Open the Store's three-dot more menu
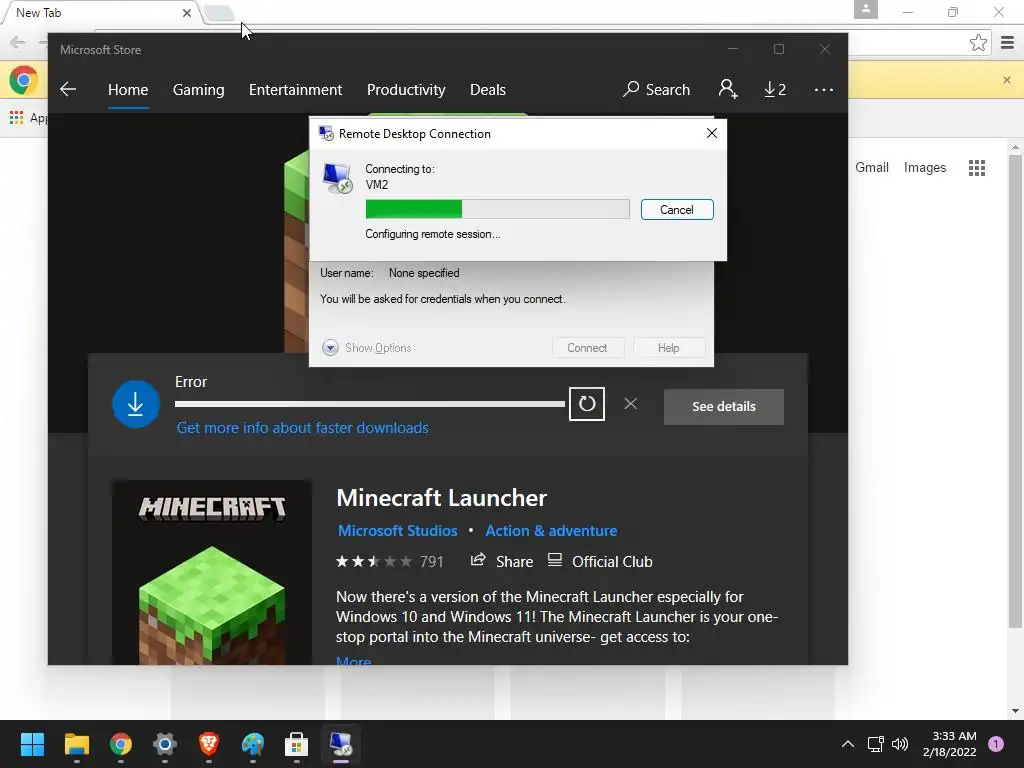Screen dimensions: 1024x768 pyautogui.click(x=824, y=89)
